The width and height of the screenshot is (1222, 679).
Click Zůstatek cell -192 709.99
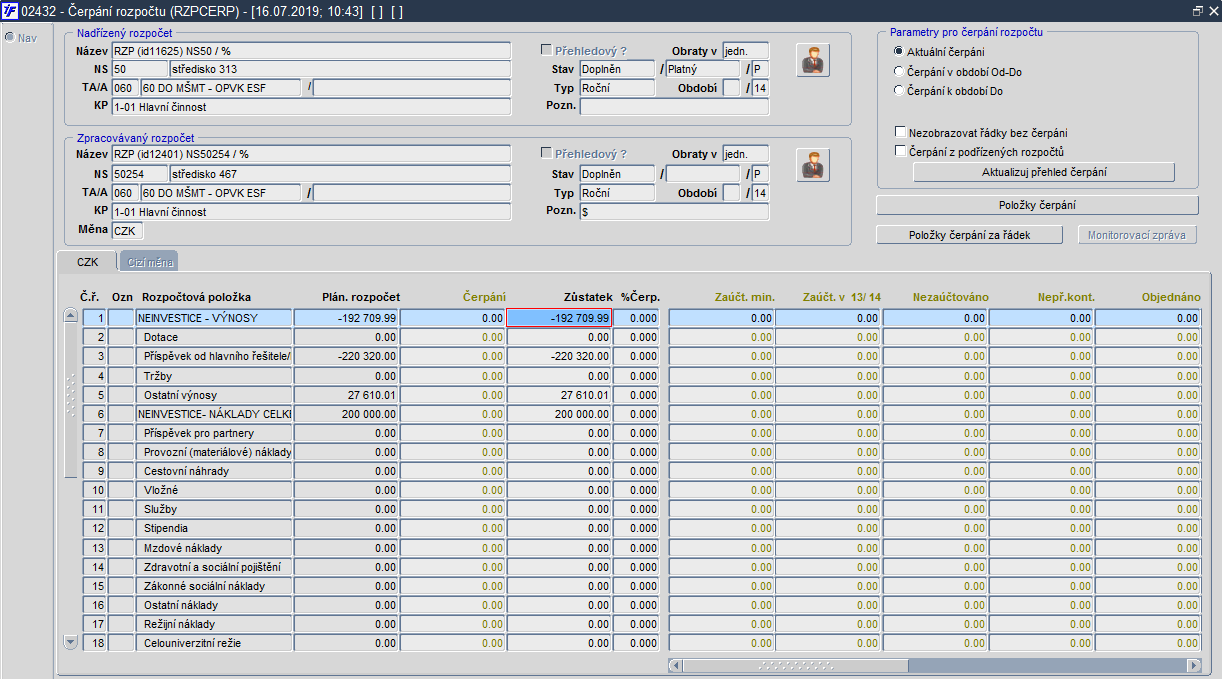[x=559, y=318]
